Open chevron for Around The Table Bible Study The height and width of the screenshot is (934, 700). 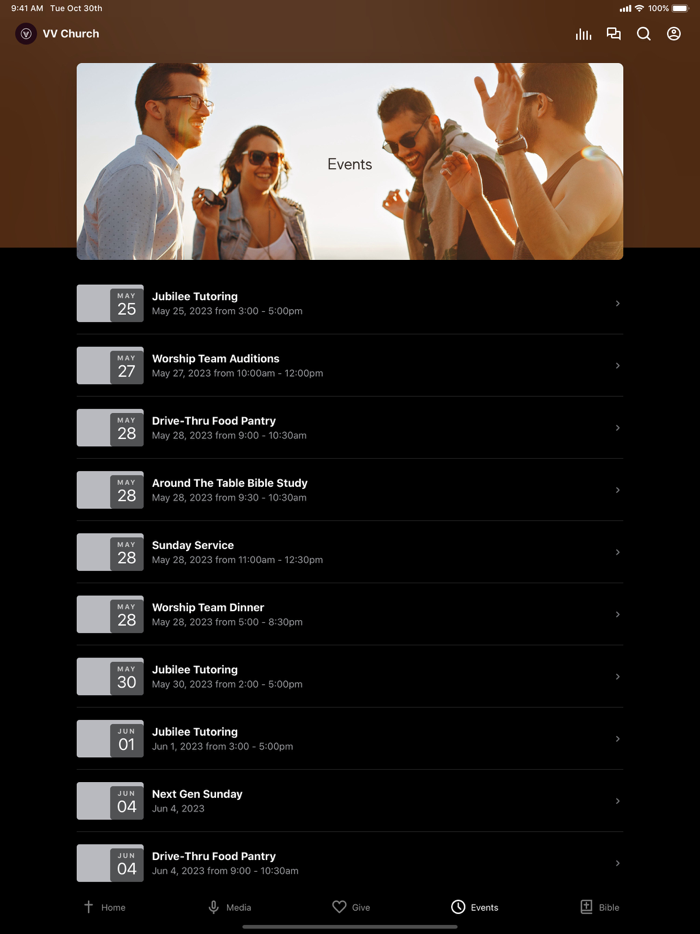pos(618,490)
